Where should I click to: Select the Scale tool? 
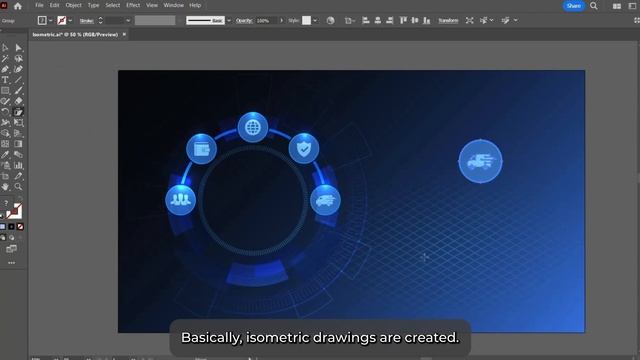pos(18,112)
